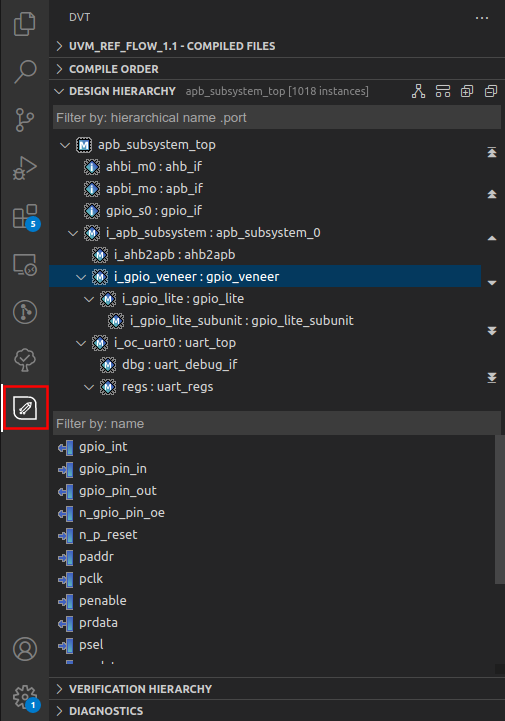Collapse the regs : uart_regs node chevron

click(x=89, y=387)
